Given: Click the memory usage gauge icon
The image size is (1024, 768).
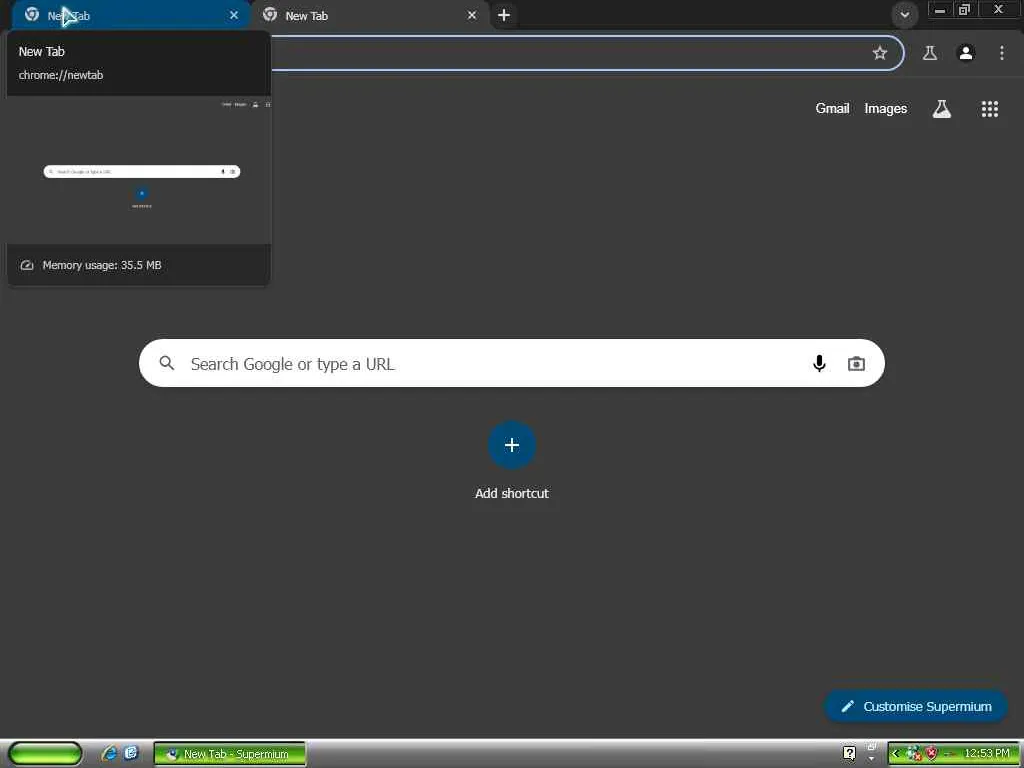Looking at the screenshot, I should pyautogui.click(x=27, y=265).
